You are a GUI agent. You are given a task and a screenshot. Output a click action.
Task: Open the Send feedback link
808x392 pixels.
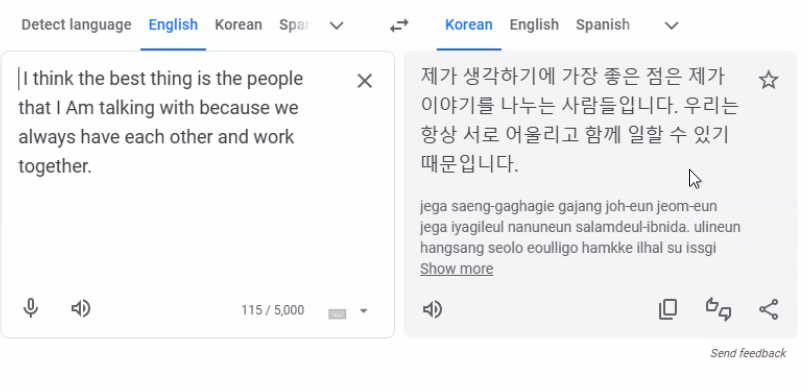click(748, 353)
